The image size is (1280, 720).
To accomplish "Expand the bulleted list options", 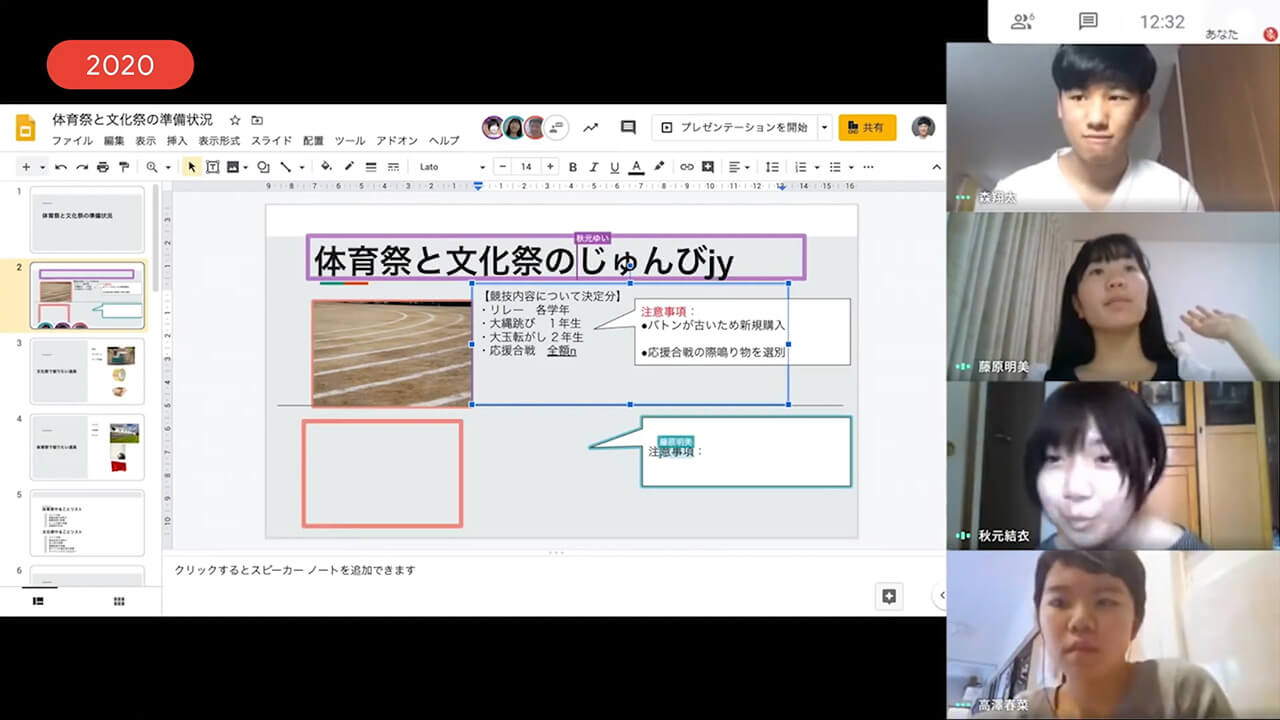I will [850, 167].
